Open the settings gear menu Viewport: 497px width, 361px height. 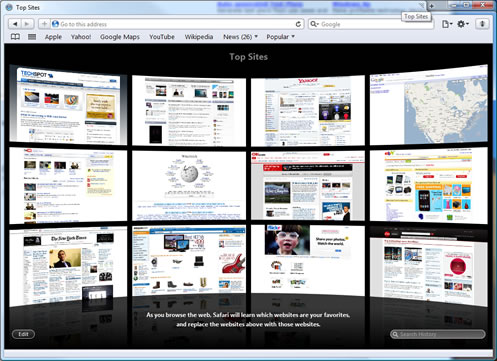(463, 24)
